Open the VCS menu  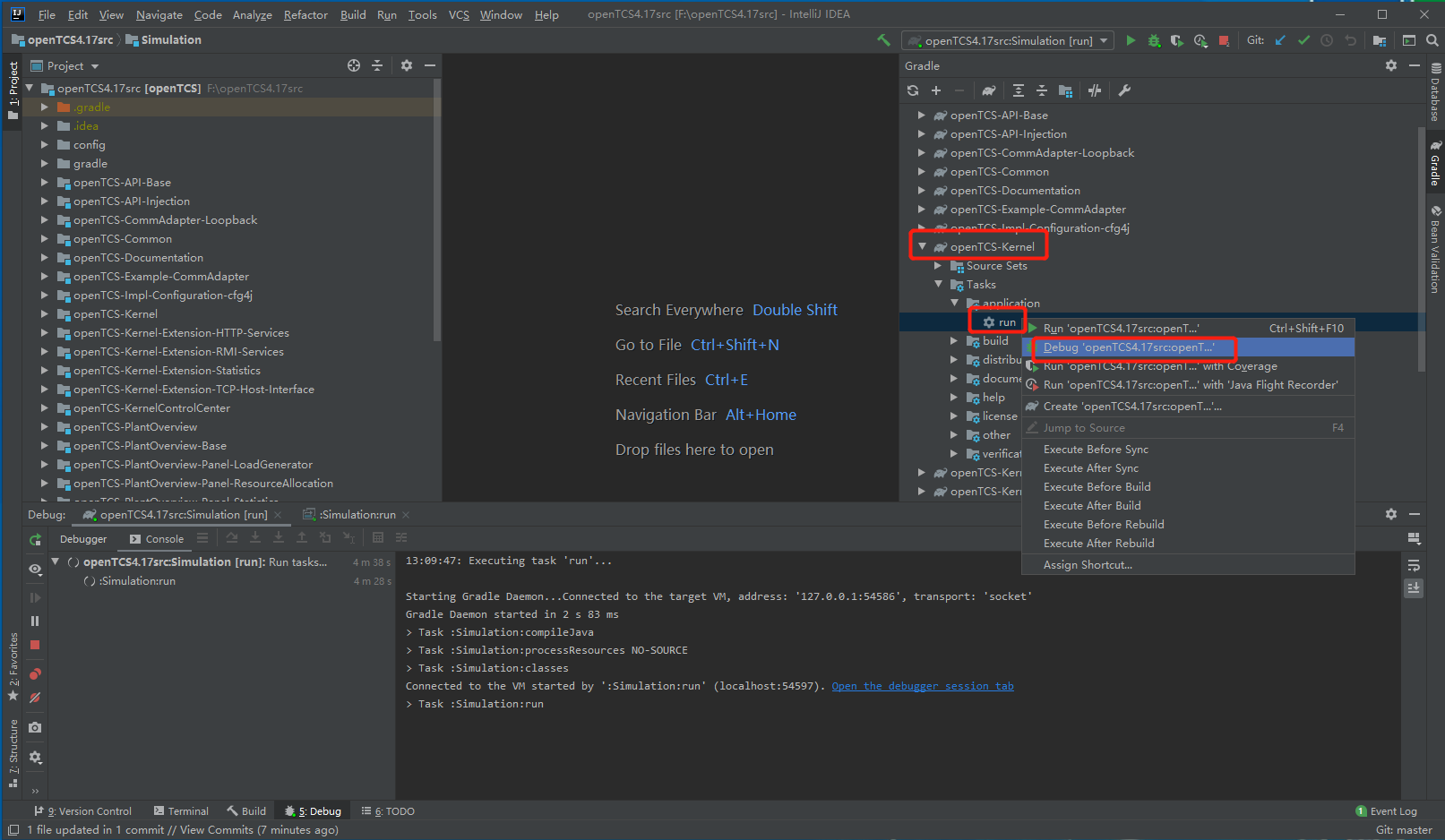459,14
